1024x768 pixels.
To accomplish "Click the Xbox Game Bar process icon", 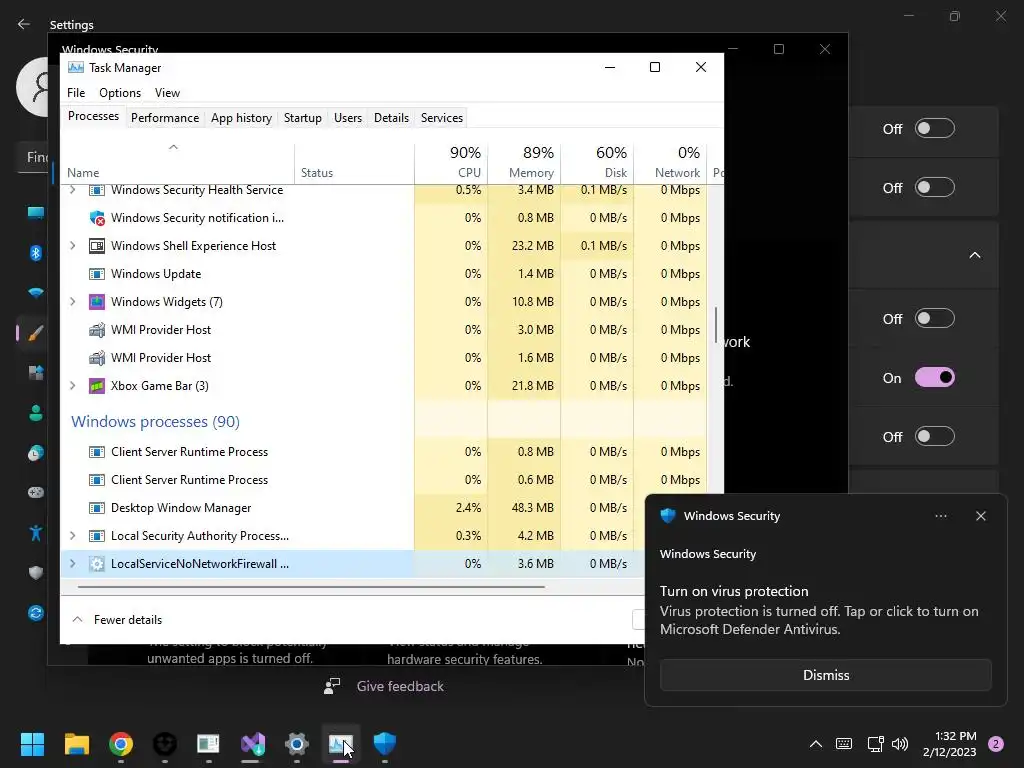I will [x=97, y=386].
